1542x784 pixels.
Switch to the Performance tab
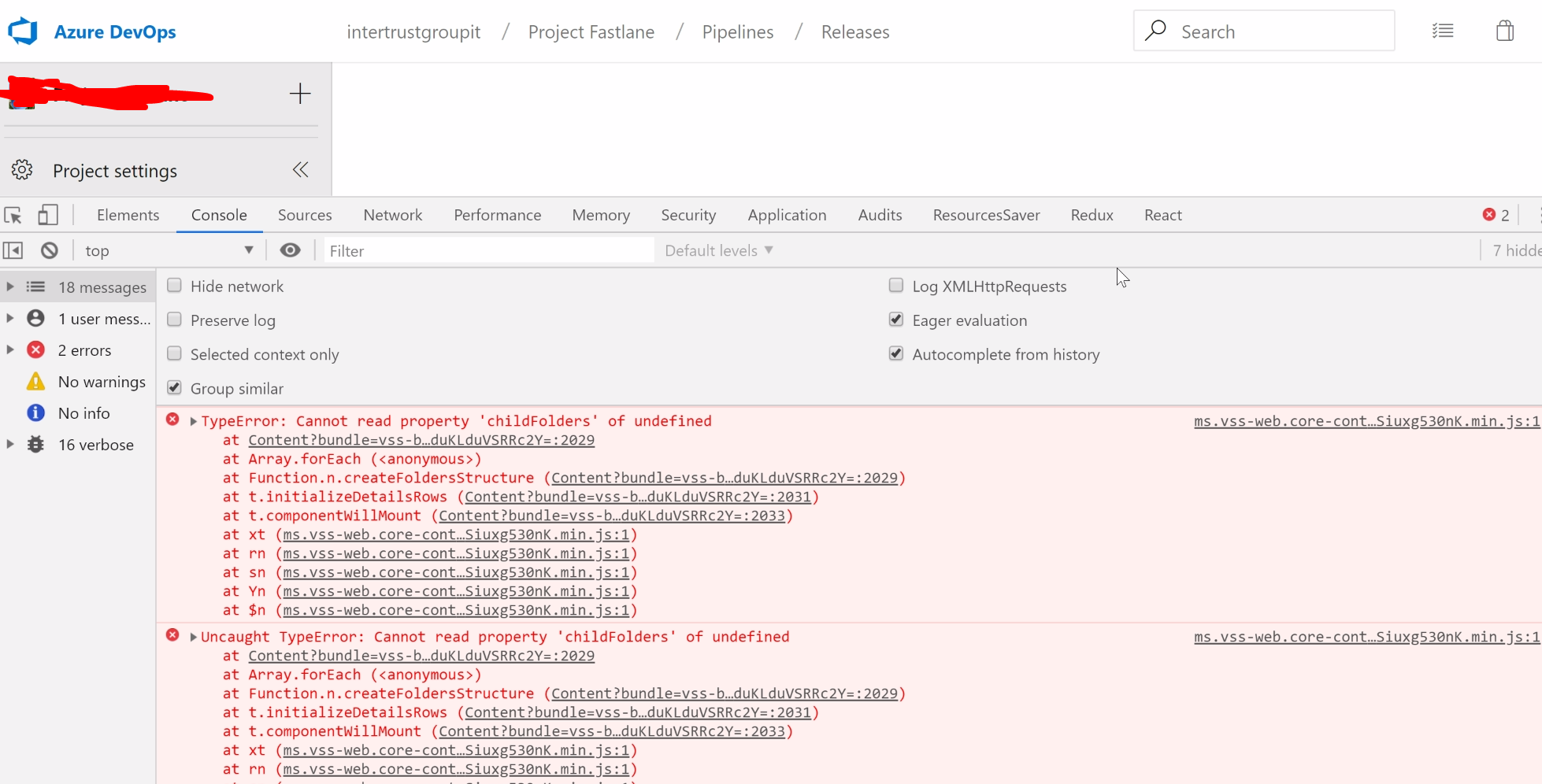(x=498, y=215)
